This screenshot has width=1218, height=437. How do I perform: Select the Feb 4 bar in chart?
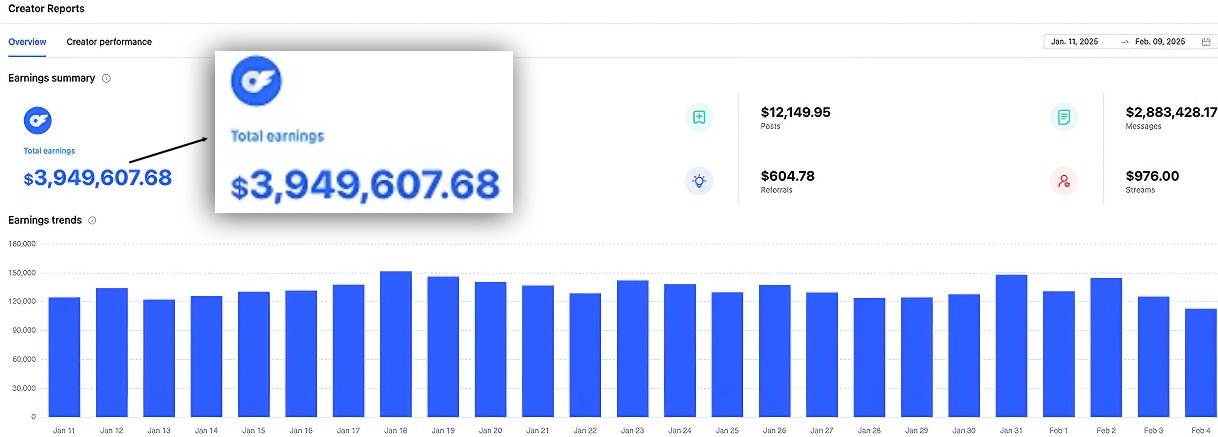click(x=1200, y=362)
